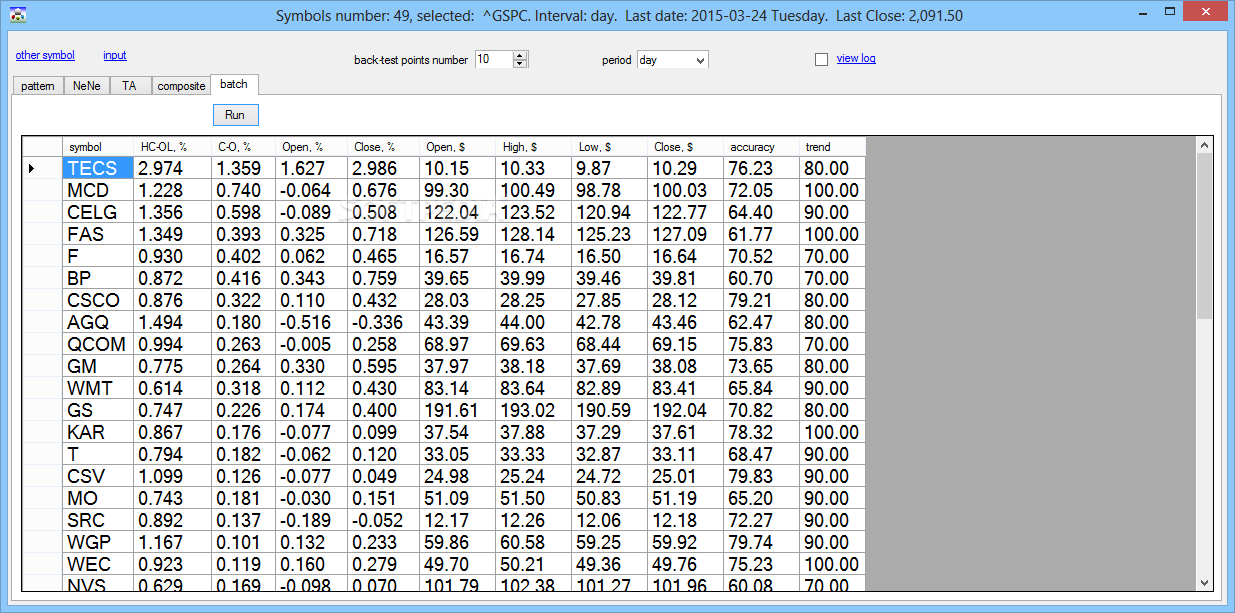This screenshot has height=613, width=1235.
Task: Select the QCOM symbol cell
Action: click(98, 345)
